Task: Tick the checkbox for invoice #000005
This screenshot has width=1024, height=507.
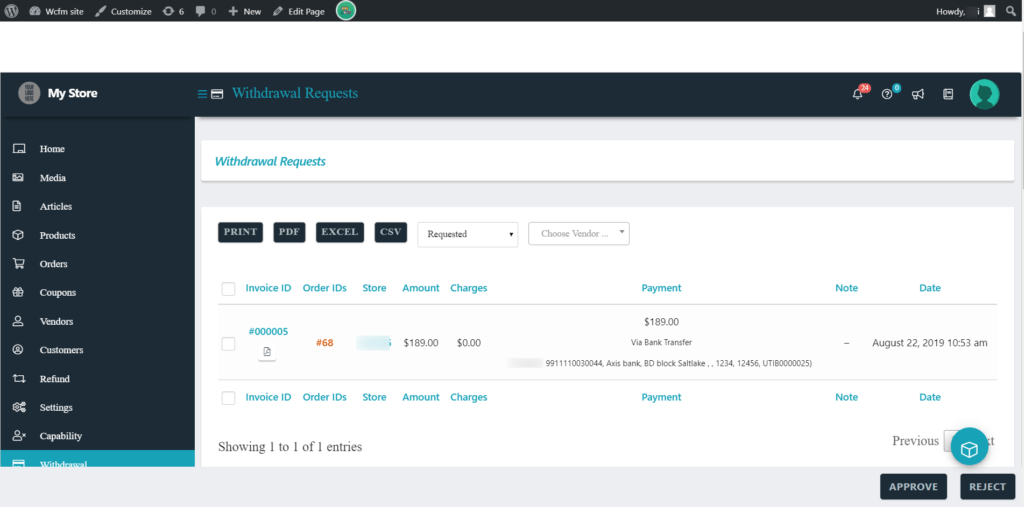Action: pos(228,344)
